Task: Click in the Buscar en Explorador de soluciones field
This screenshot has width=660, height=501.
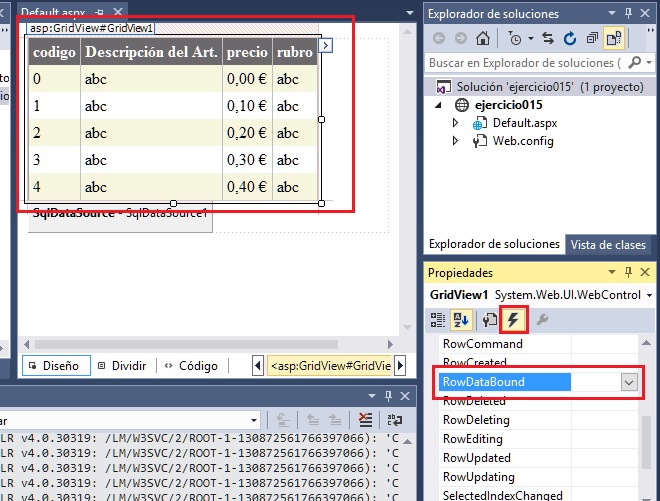Action: (x=524, y=63)
